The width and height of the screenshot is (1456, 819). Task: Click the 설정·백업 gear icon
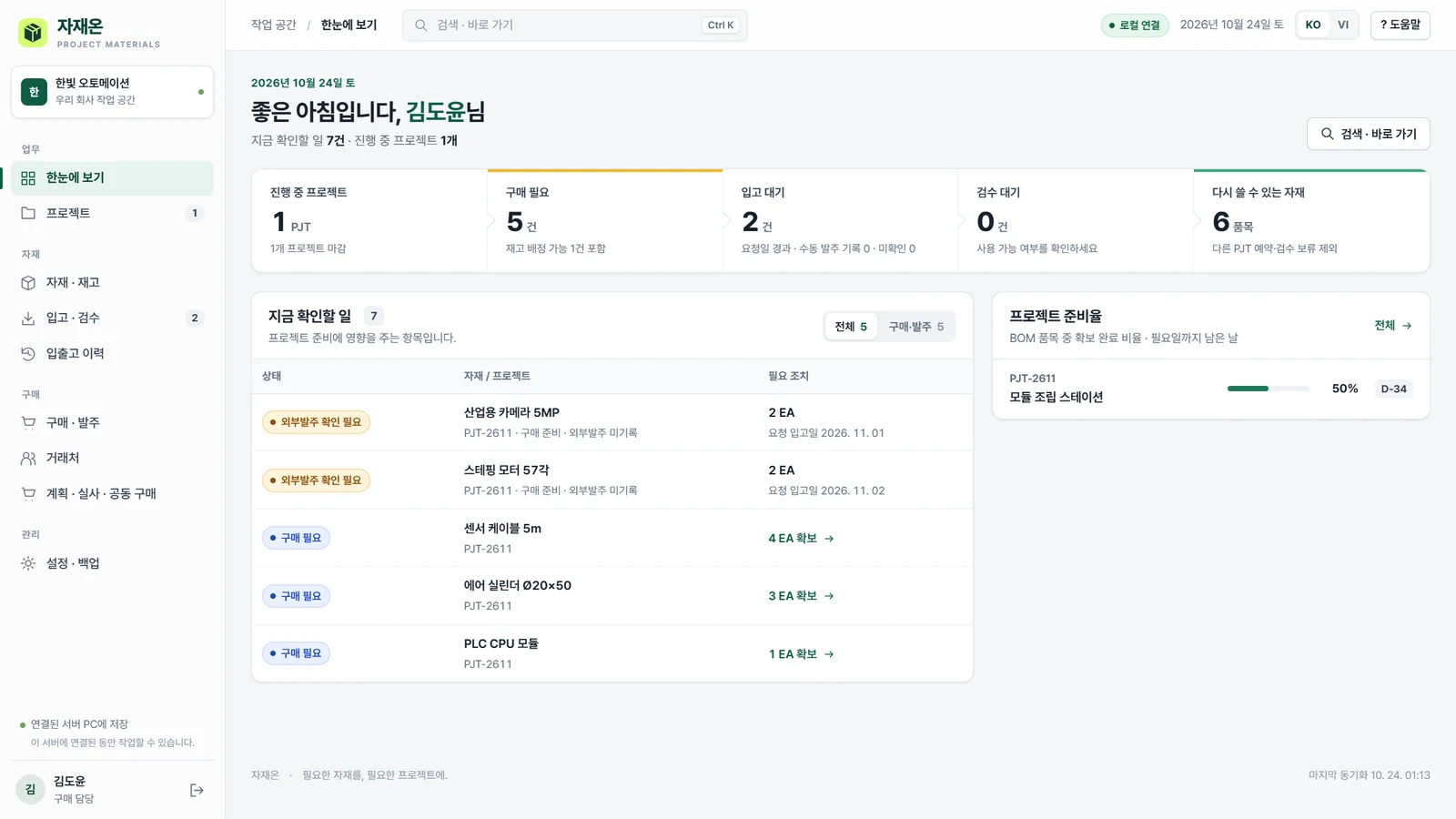click(28, 563)
